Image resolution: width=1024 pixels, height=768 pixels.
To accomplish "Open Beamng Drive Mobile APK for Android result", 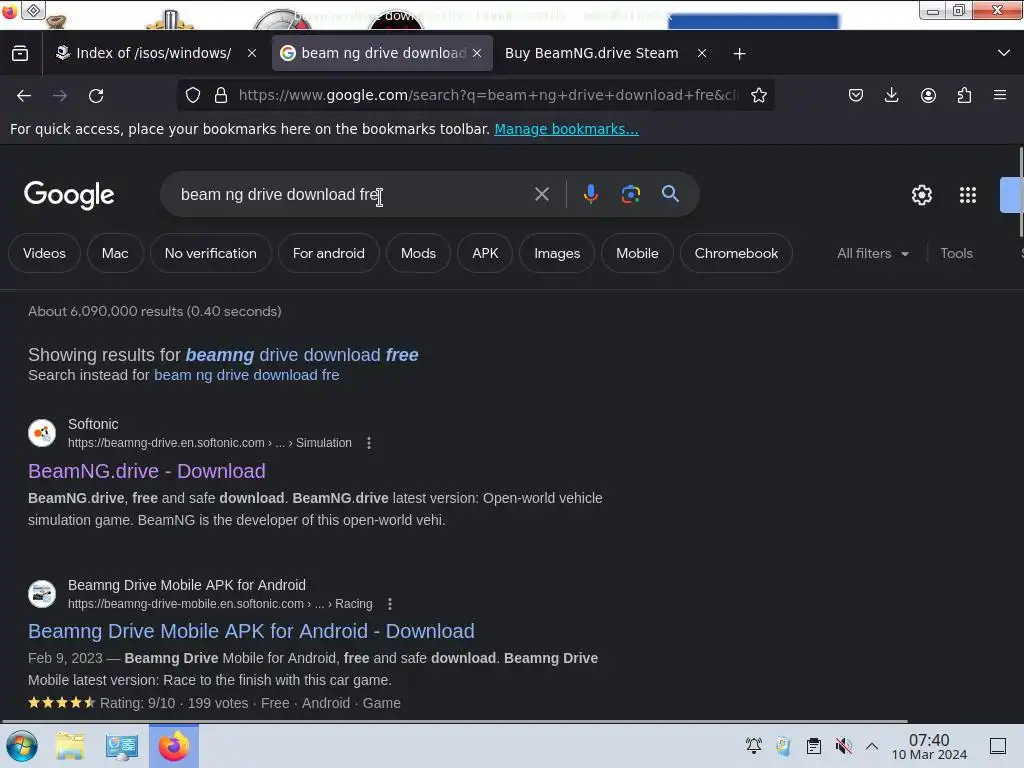I will tap(251, 631).
